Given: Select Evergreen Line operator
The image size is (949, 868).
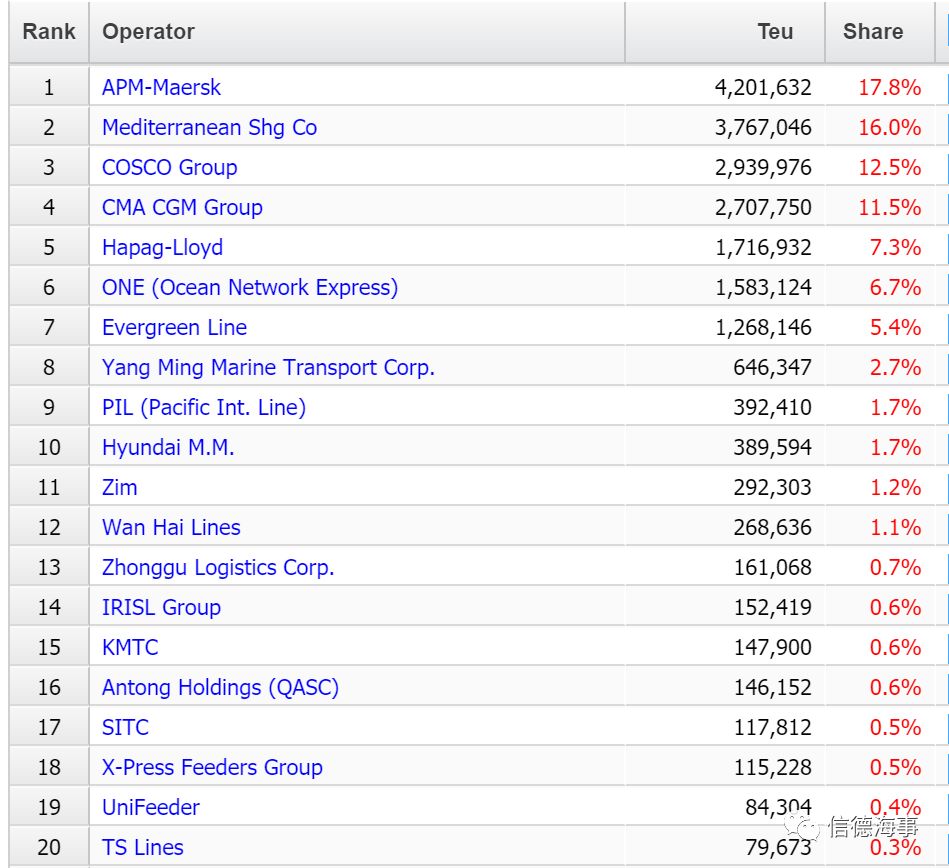Looking at the screenshot, I should tap(174, 327).
